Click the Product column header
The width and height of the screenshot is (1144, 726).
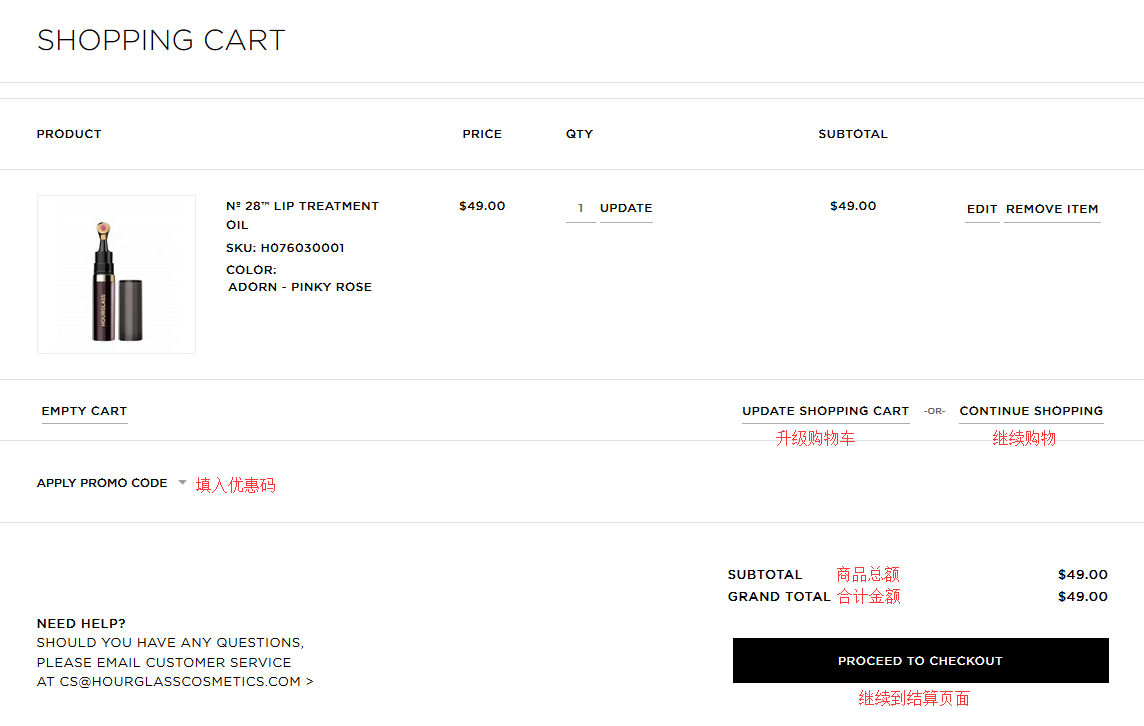pyautogui.click(x=69, y=134)
